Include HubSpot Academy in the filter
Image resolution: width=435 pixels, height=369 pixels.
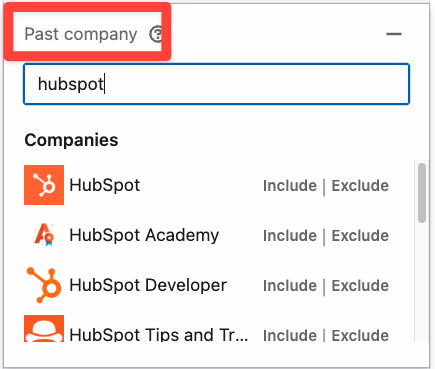tap(290, 236)
